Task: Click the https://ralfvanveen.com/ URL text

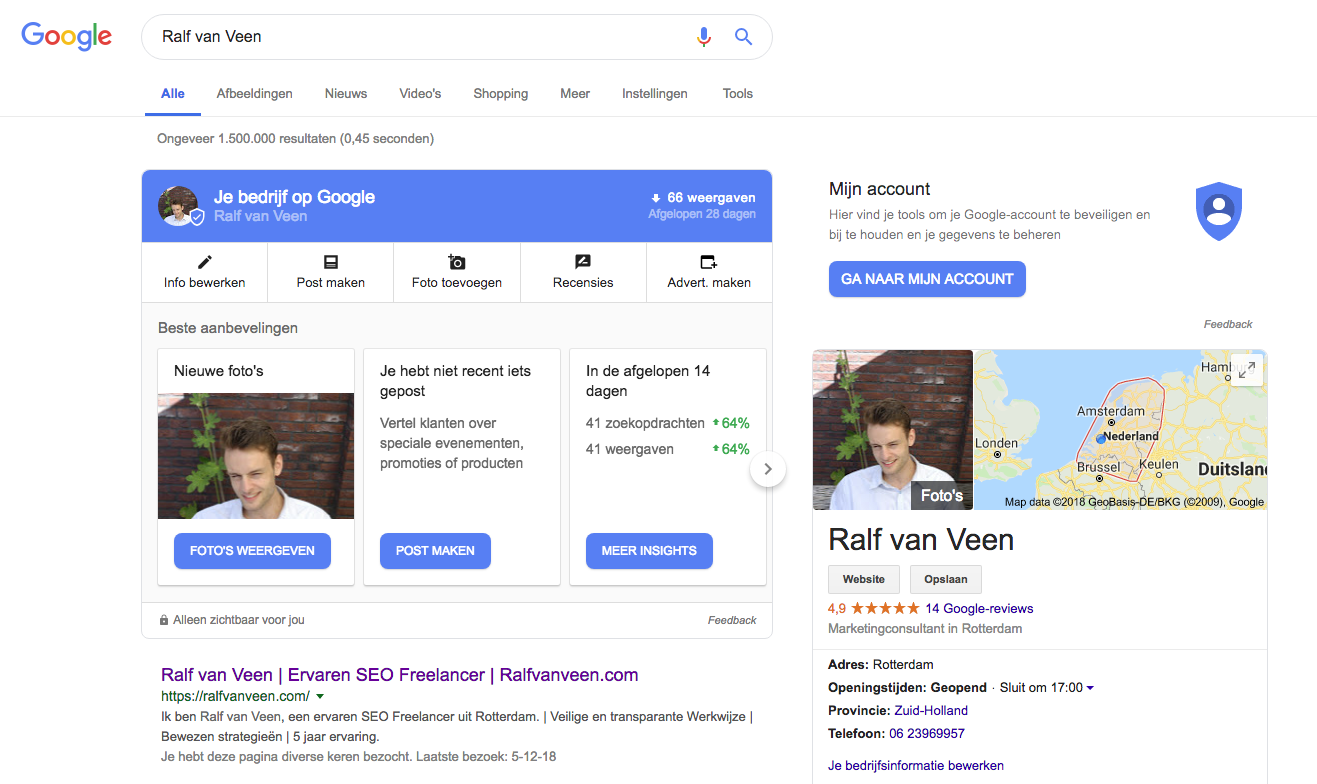Action: point(235,696)
